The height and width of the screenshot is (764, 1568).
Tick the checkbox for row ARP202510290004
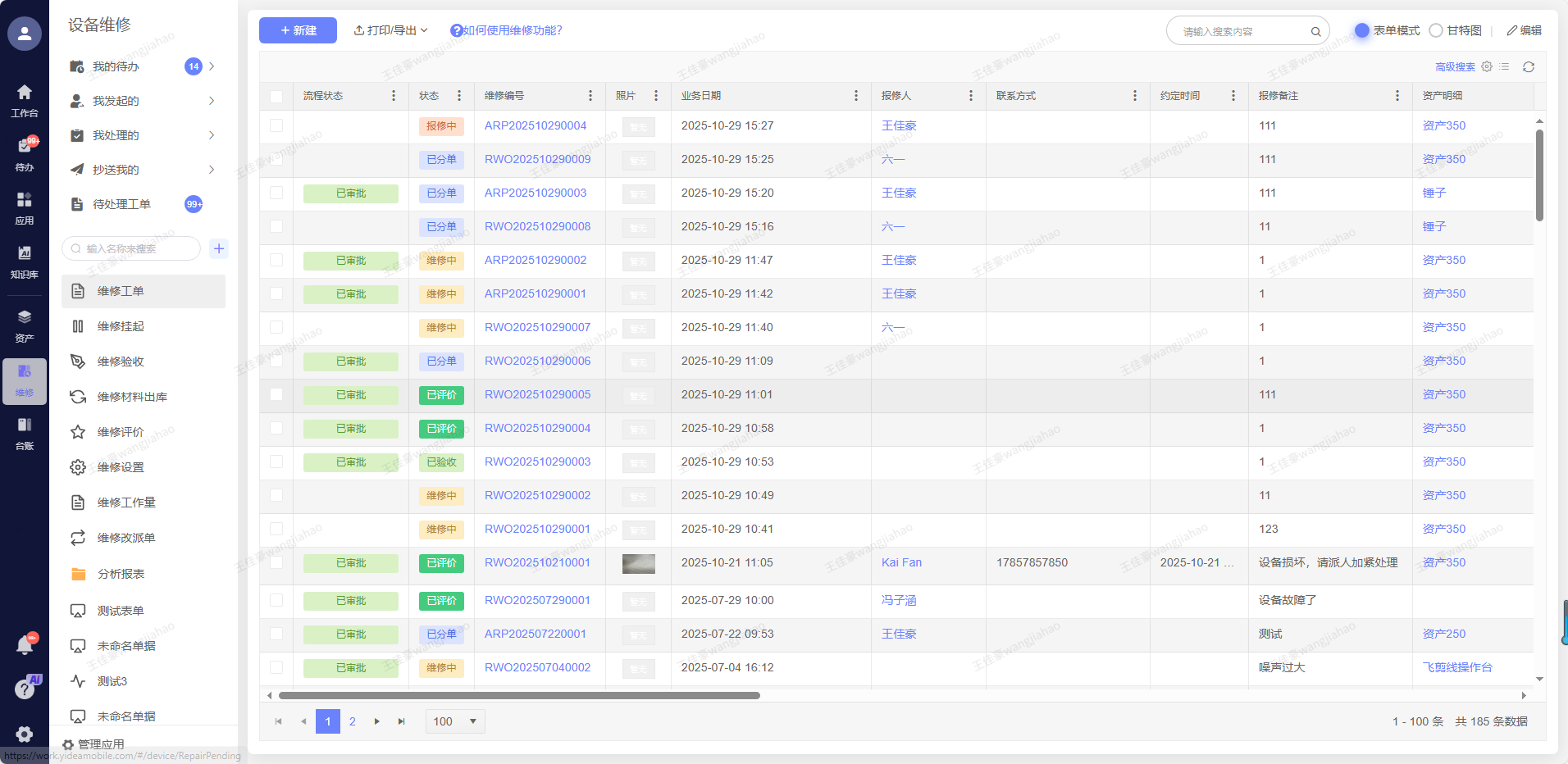point(276,125)
